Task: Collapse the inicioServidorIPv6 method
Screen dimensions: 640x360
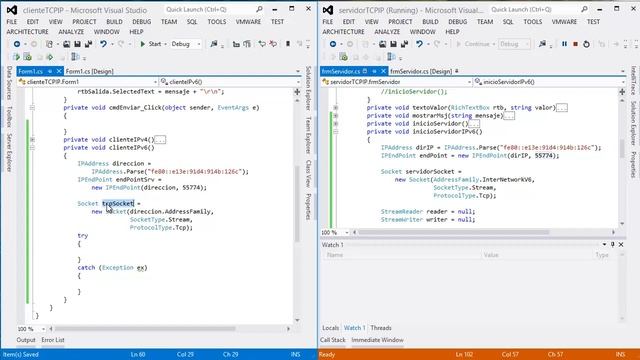Action: [x=336, y=132]
